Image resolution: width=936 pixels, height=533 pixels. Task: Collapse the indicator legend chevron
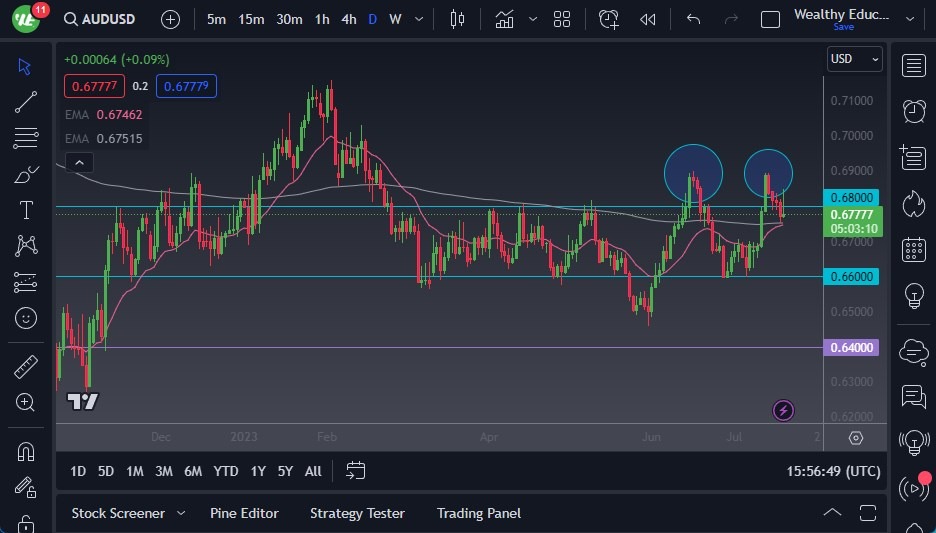79,163
